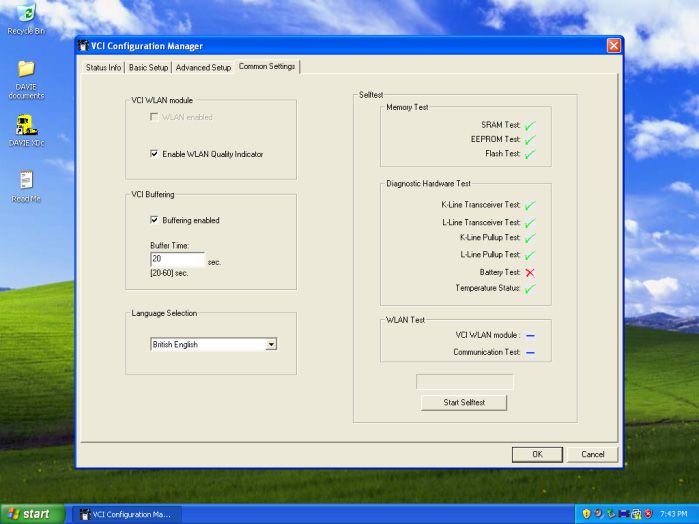
Task: Click the selftest progress bar
Action: pos(464,382)
